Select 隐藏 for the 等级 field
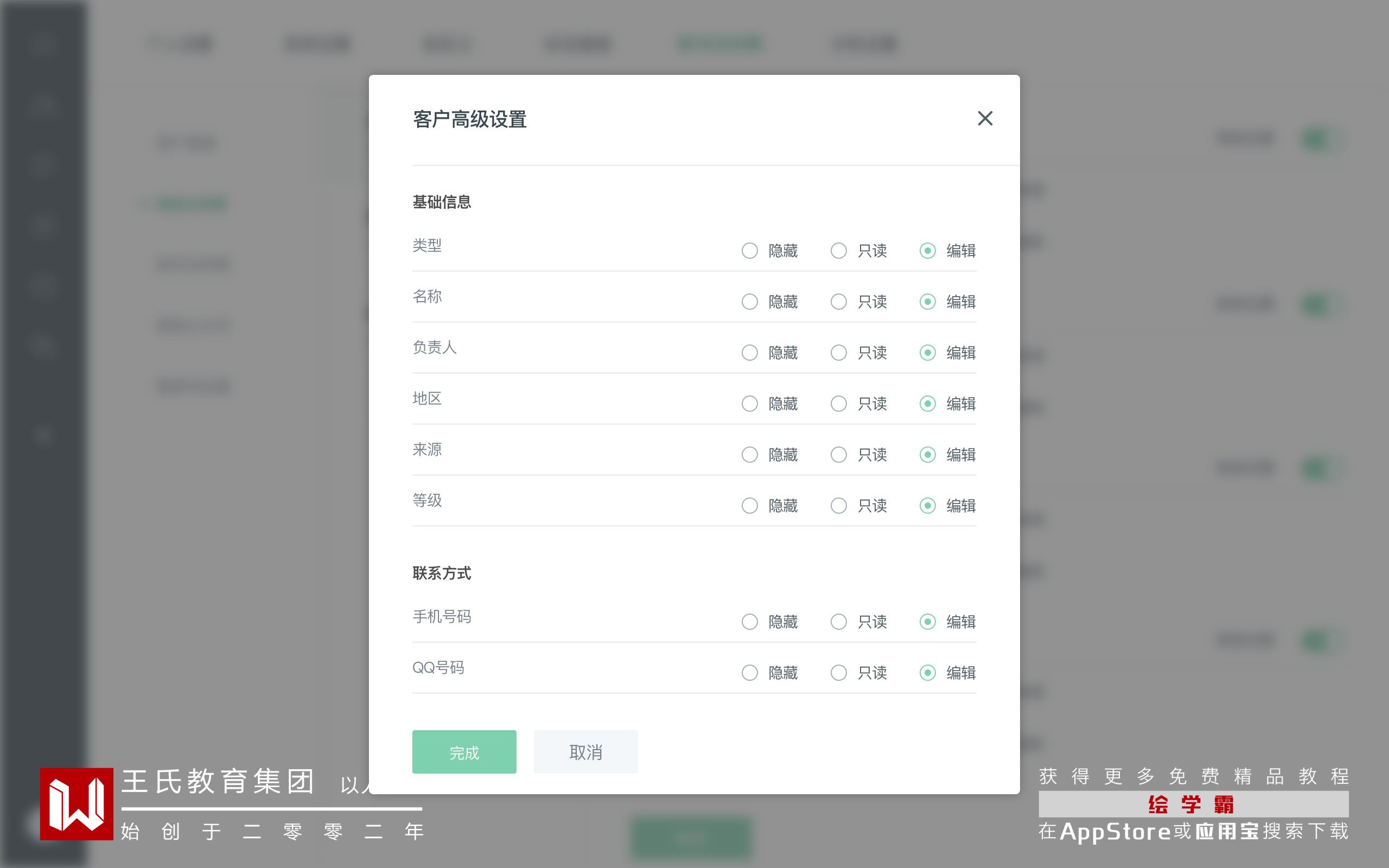Image resolution: width=1389 pixels, height=868 pixels. [x=750, y=506]
